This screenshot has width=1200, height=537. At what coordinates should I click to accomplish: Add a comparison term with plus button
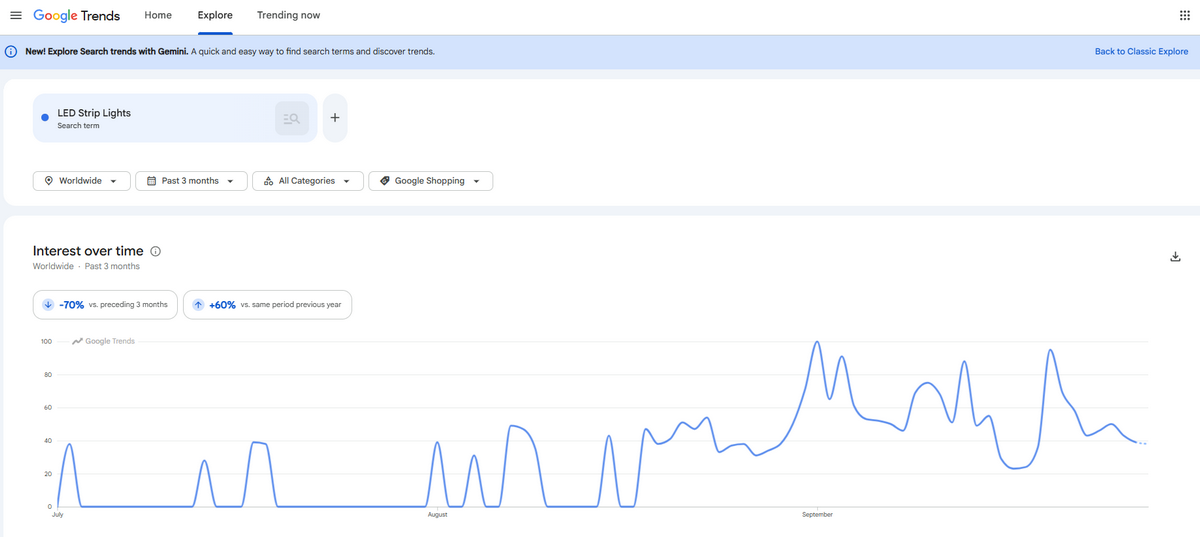(335, 118)
